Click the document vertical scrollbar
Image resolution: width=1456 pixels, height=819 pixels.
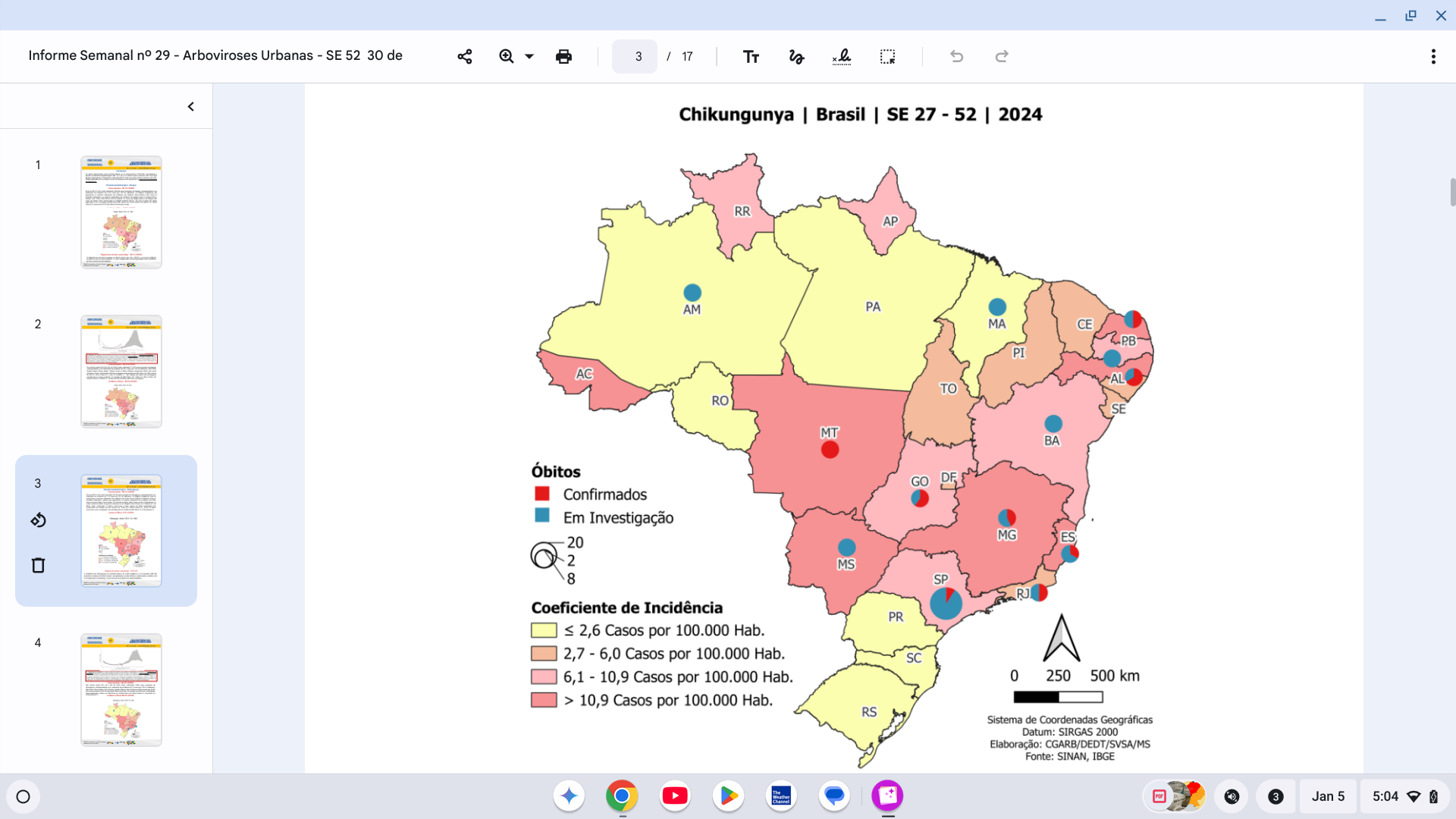pyautogui.click(x=1452, y=193)
